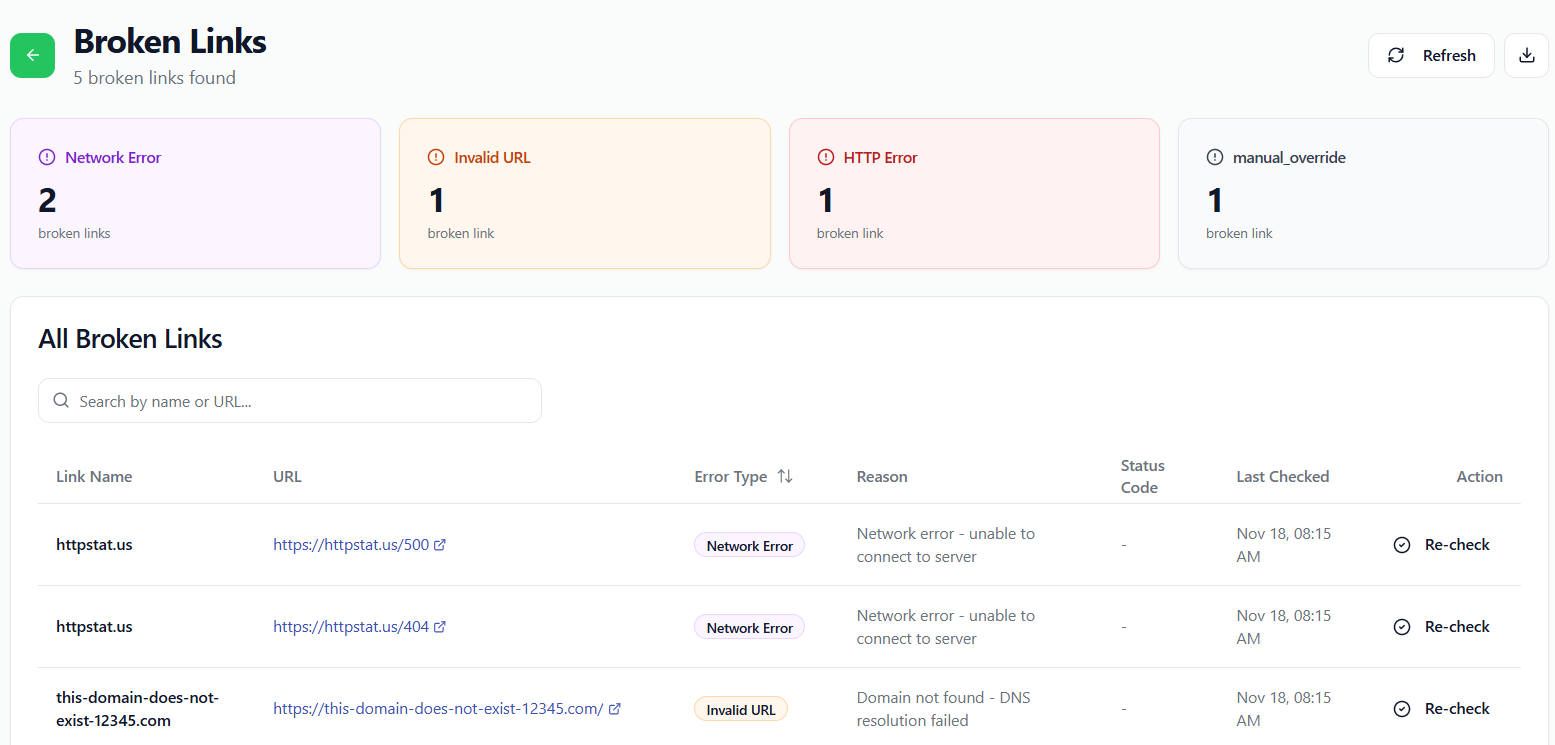Toggle sorting on the Error Type column
1555x745 pixels.
tap(786, 477)
